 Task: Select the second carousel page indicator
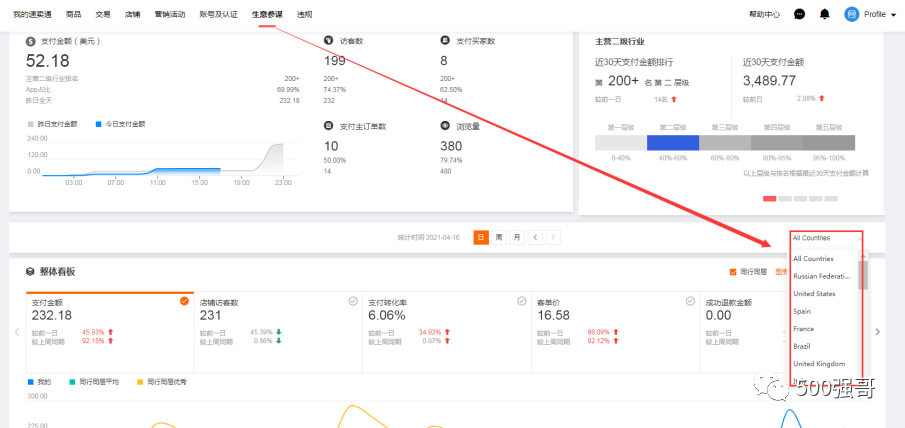click(x=785, y=198)
